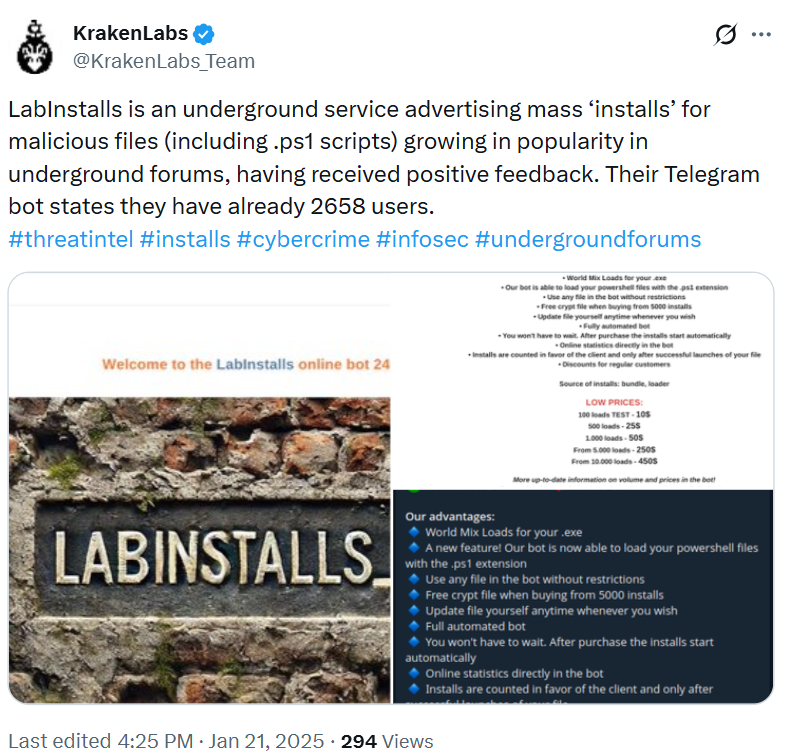792x754 pixels.
Task: Open the three-dot More options menu
Action: pyautogui.click(x=761, y=35)
